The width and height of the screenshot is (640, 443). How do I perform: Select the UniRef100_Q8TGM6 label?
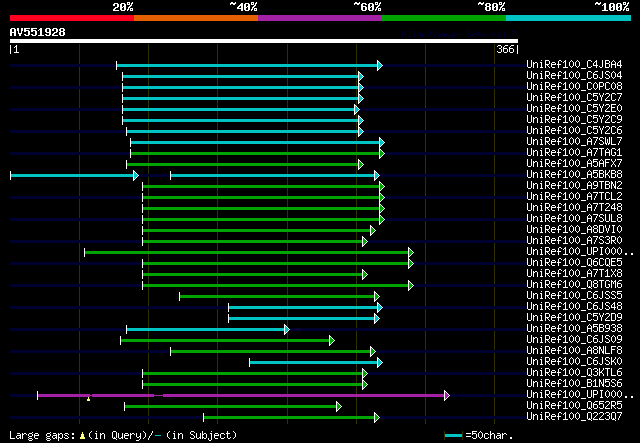coord(574,285)
